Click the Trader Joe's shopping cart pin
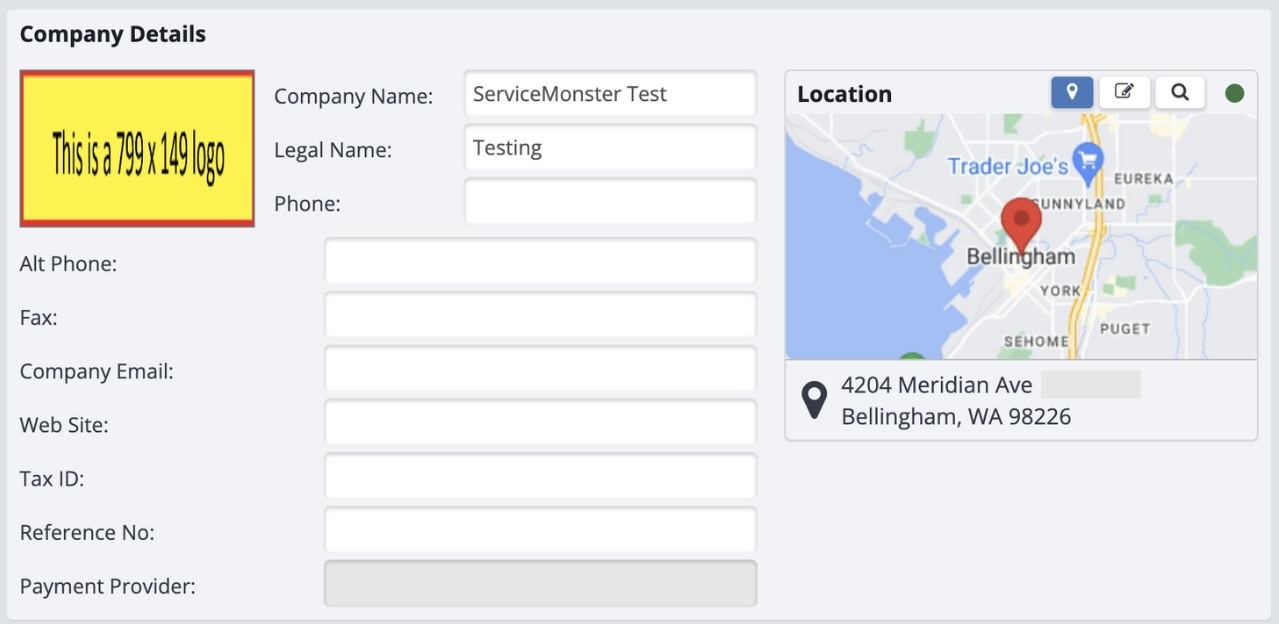 click(x=1087, y=159)
